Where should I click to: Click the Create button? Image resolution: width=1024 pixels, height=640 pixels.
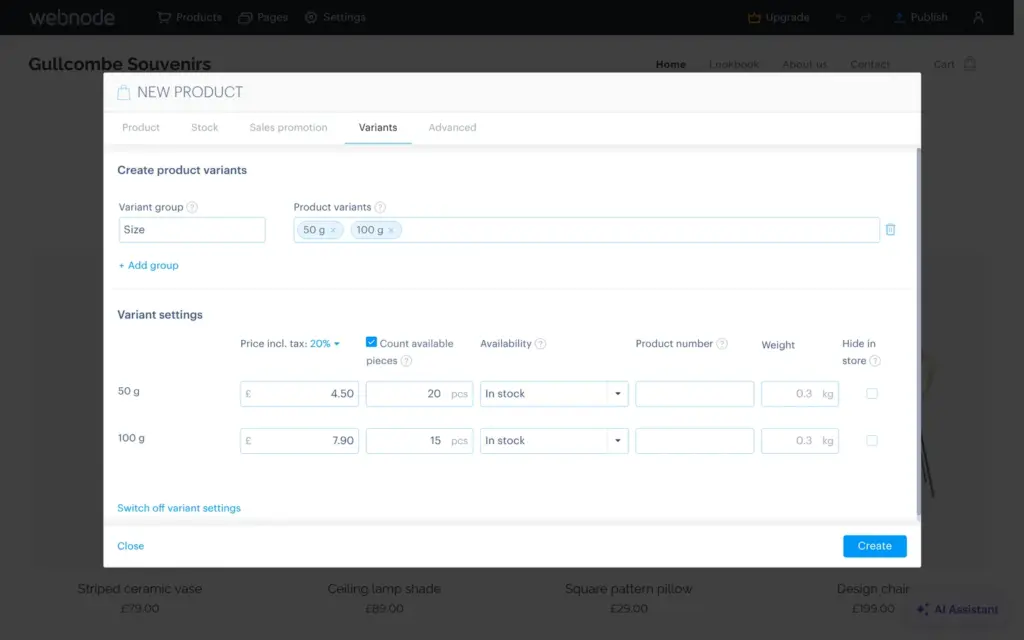874,546
